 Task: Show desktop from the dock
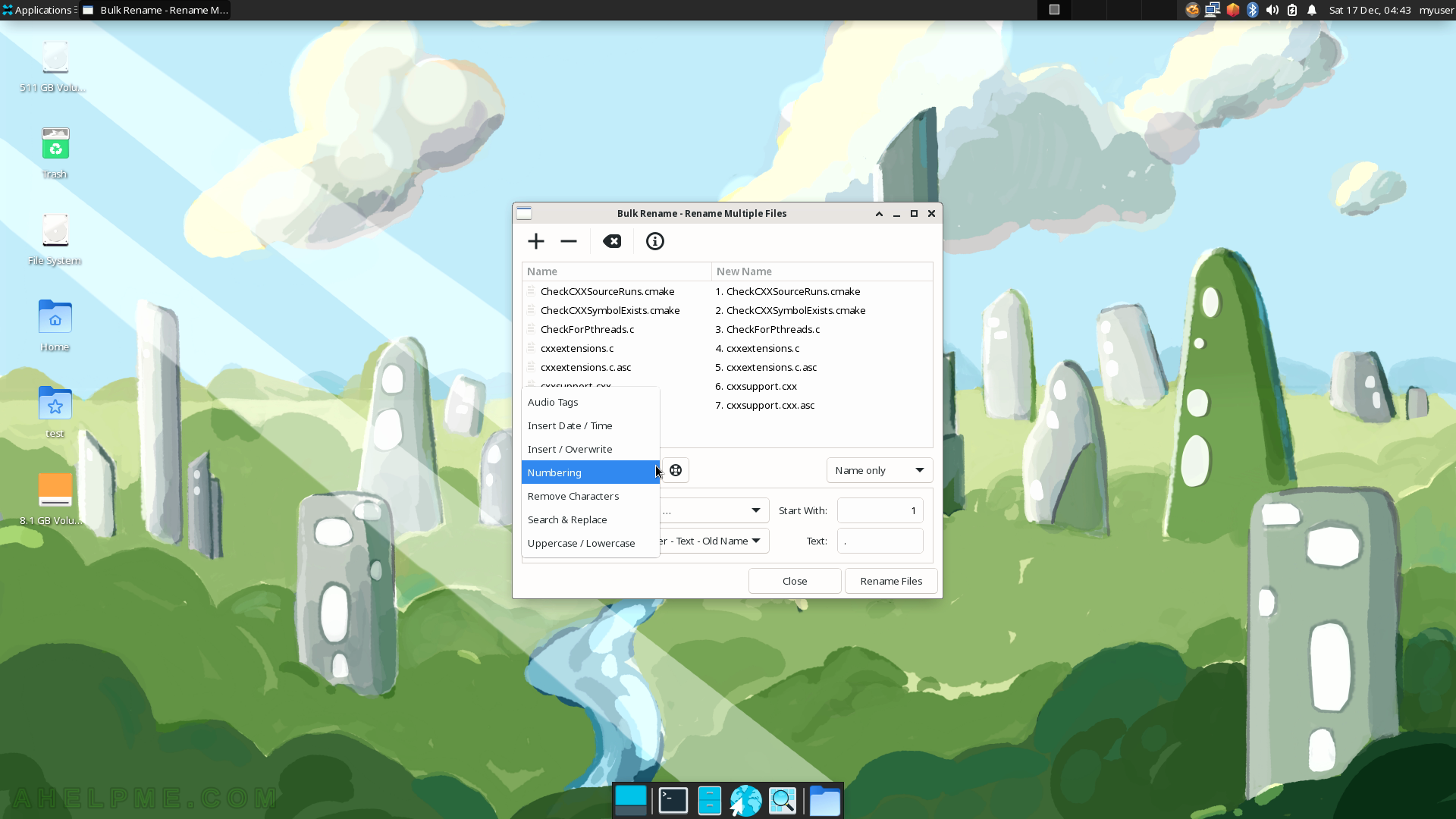631,801
